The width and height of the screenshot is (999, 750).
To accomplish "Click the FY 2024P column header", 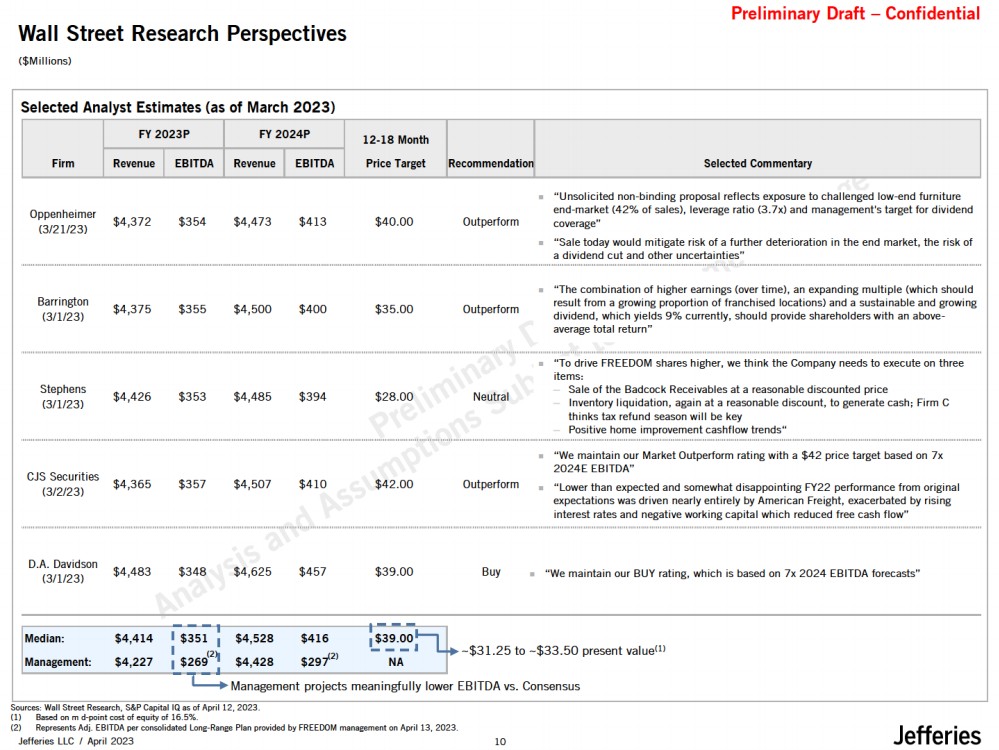I will pyautogui.click(x=284, y=134).
